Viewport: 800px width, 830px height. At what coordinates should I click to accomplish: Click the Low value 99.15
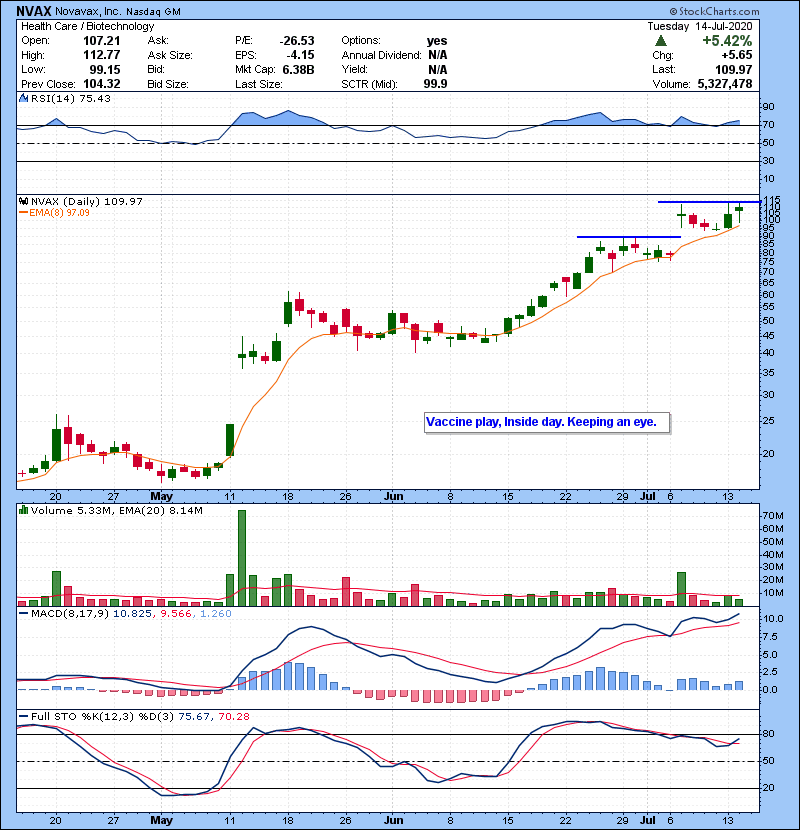(x=104, y=69)
